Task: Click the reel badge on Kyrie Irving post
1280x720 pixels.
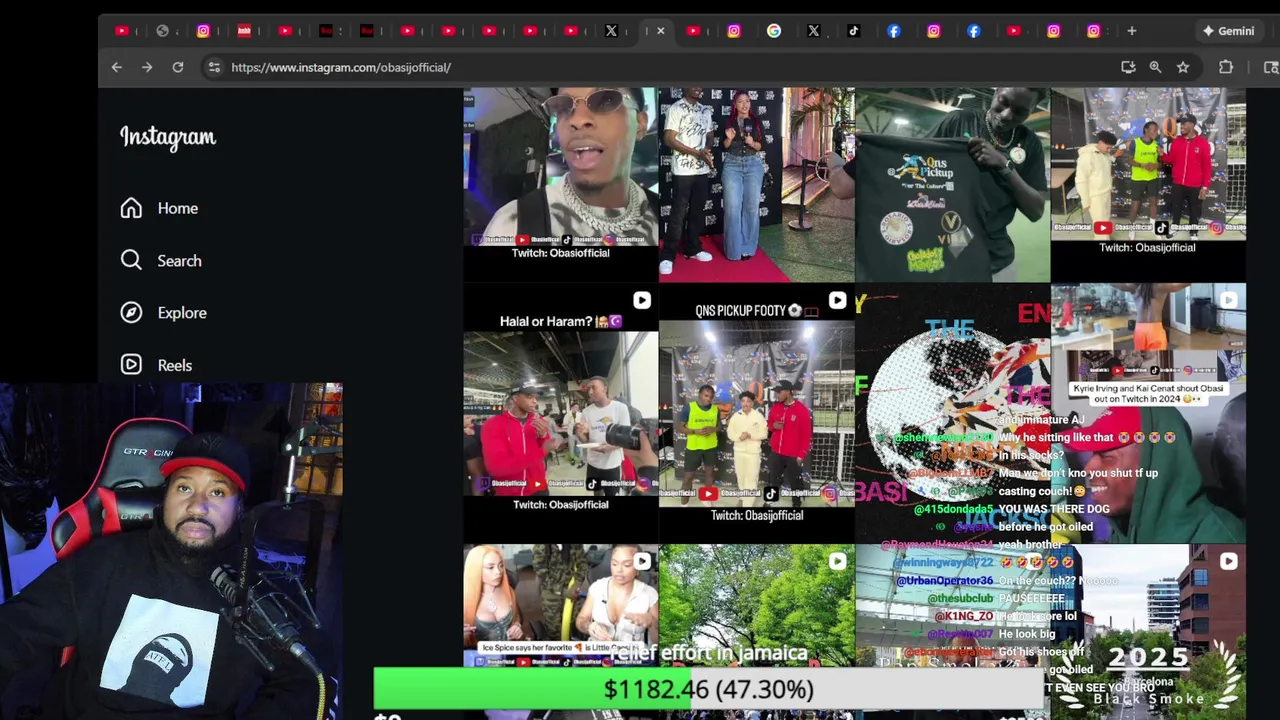Action: point(1228,300)
